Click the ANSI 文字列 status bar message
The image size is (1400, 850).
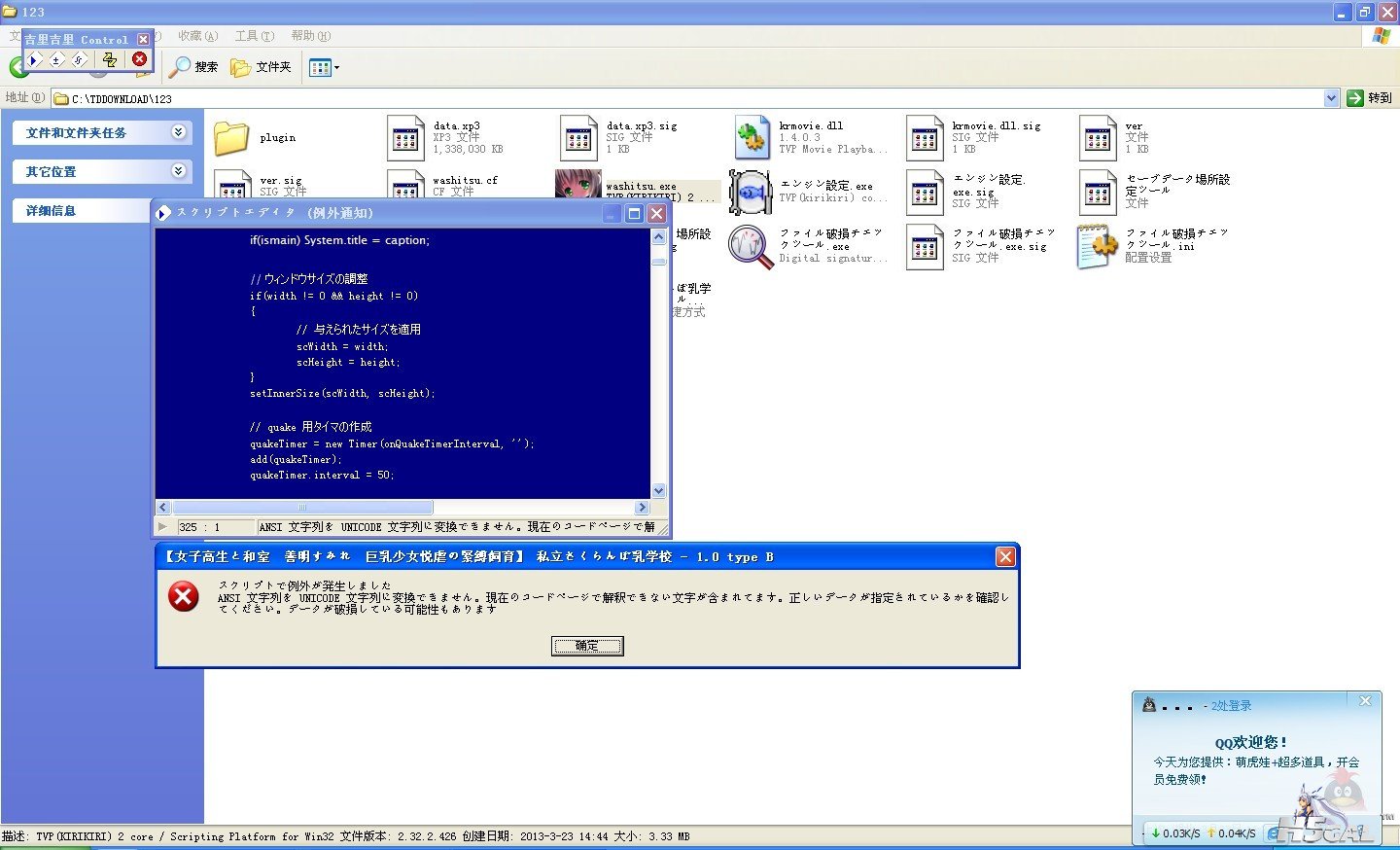coord(457,527)
